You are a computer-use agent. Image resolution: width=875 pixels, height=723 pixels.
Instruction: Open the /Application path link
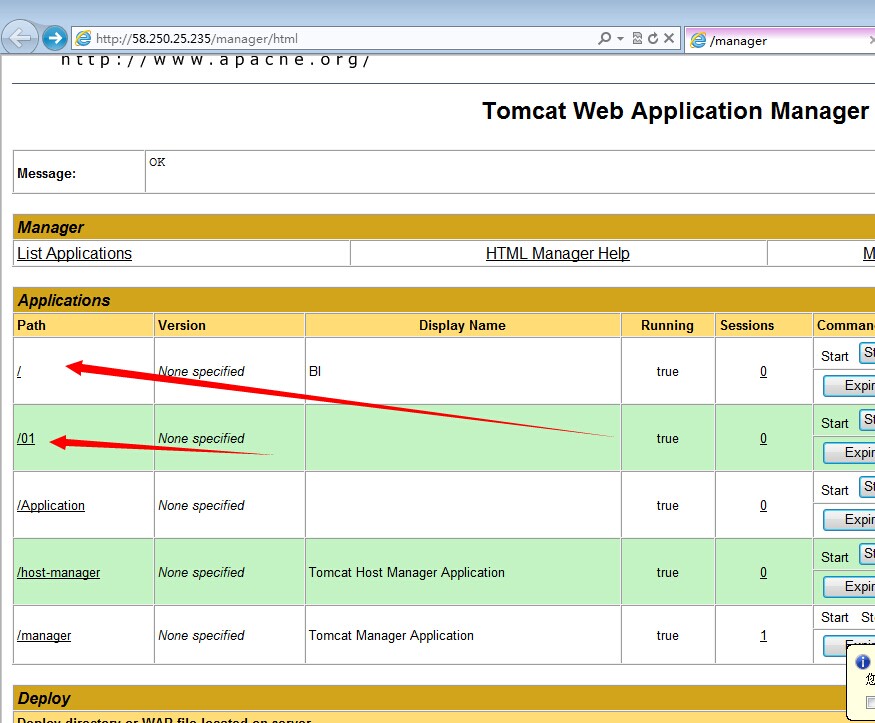(51, 505)
